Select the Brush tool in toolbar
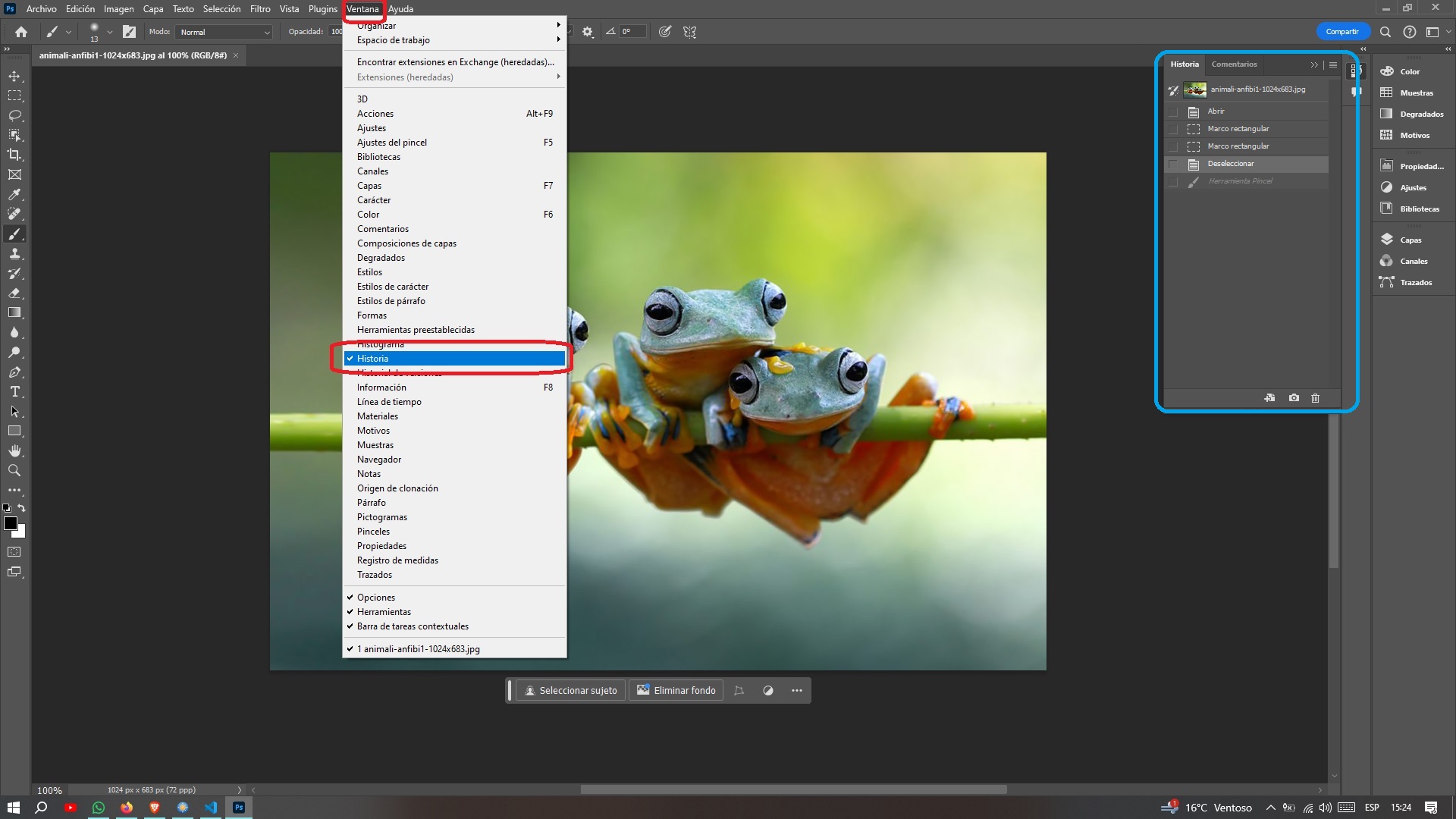The width and height of the screenshot is (1456, 819). 14,234
